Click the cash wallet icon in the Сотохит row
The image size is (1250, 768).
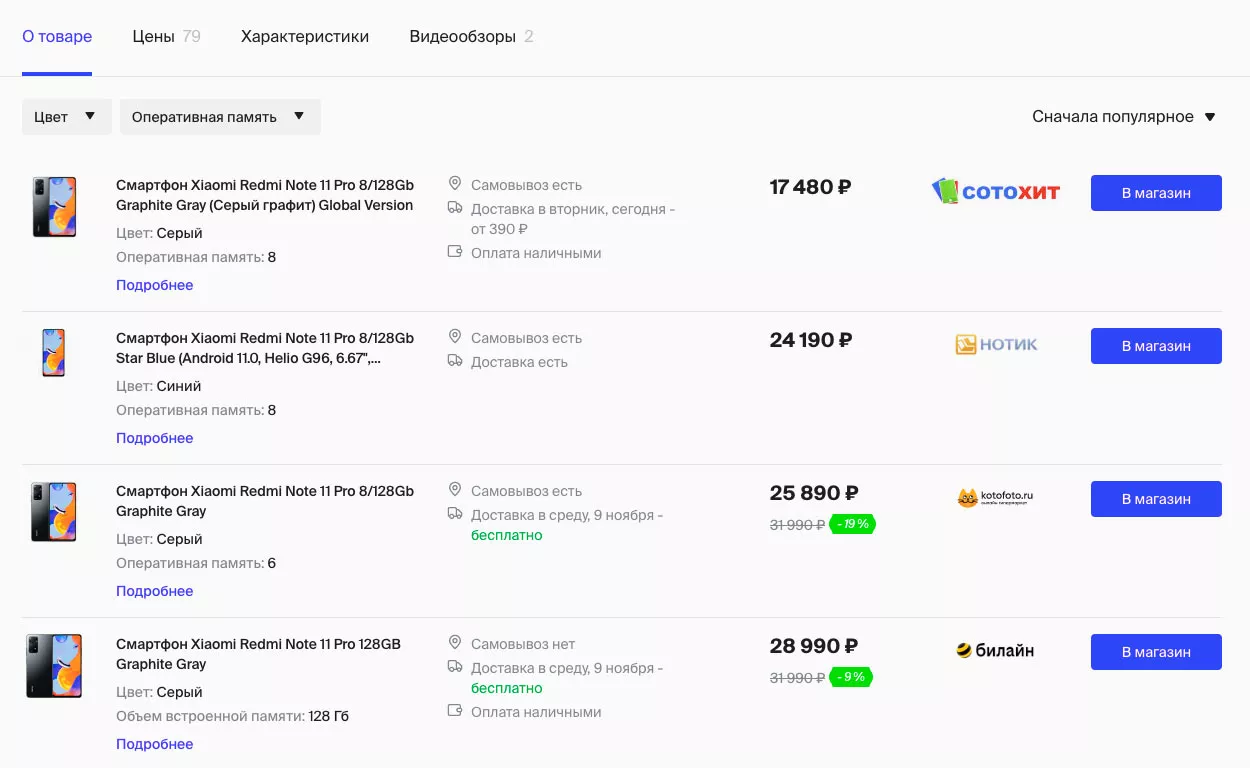(x=455, y=252)
